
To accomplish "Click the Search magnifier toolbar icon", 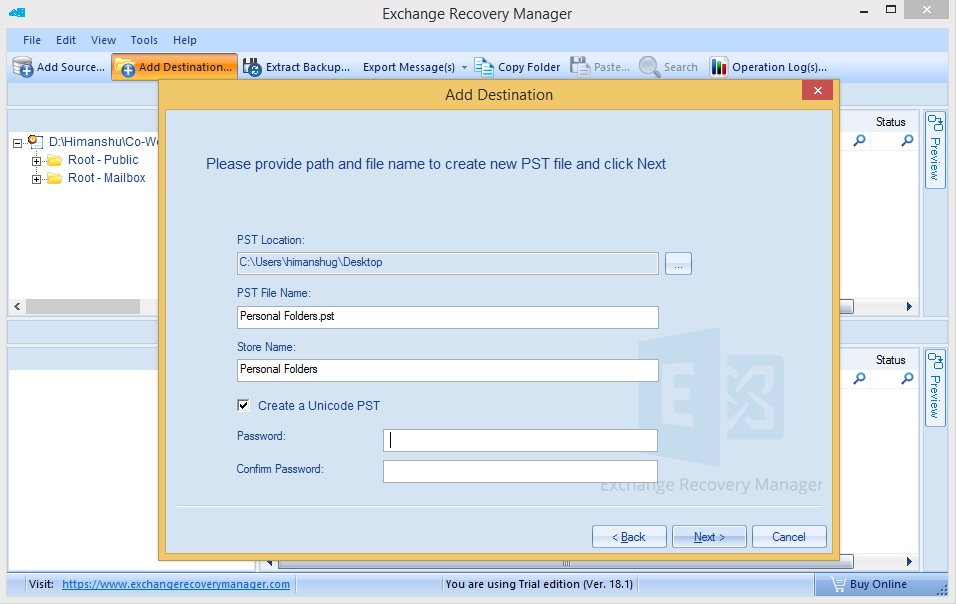I will pos(649,67).
